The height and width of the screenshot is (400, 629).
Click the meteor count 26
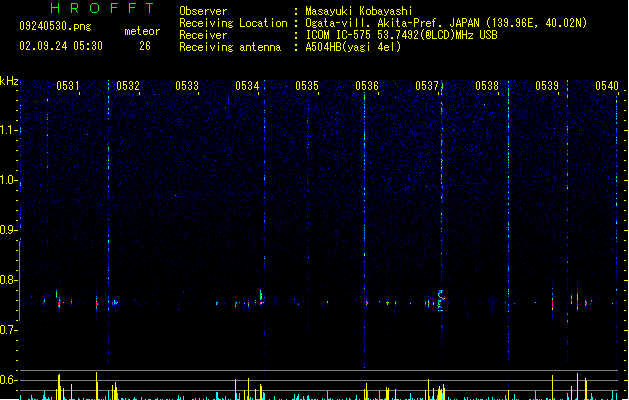[x=145, y=46]
